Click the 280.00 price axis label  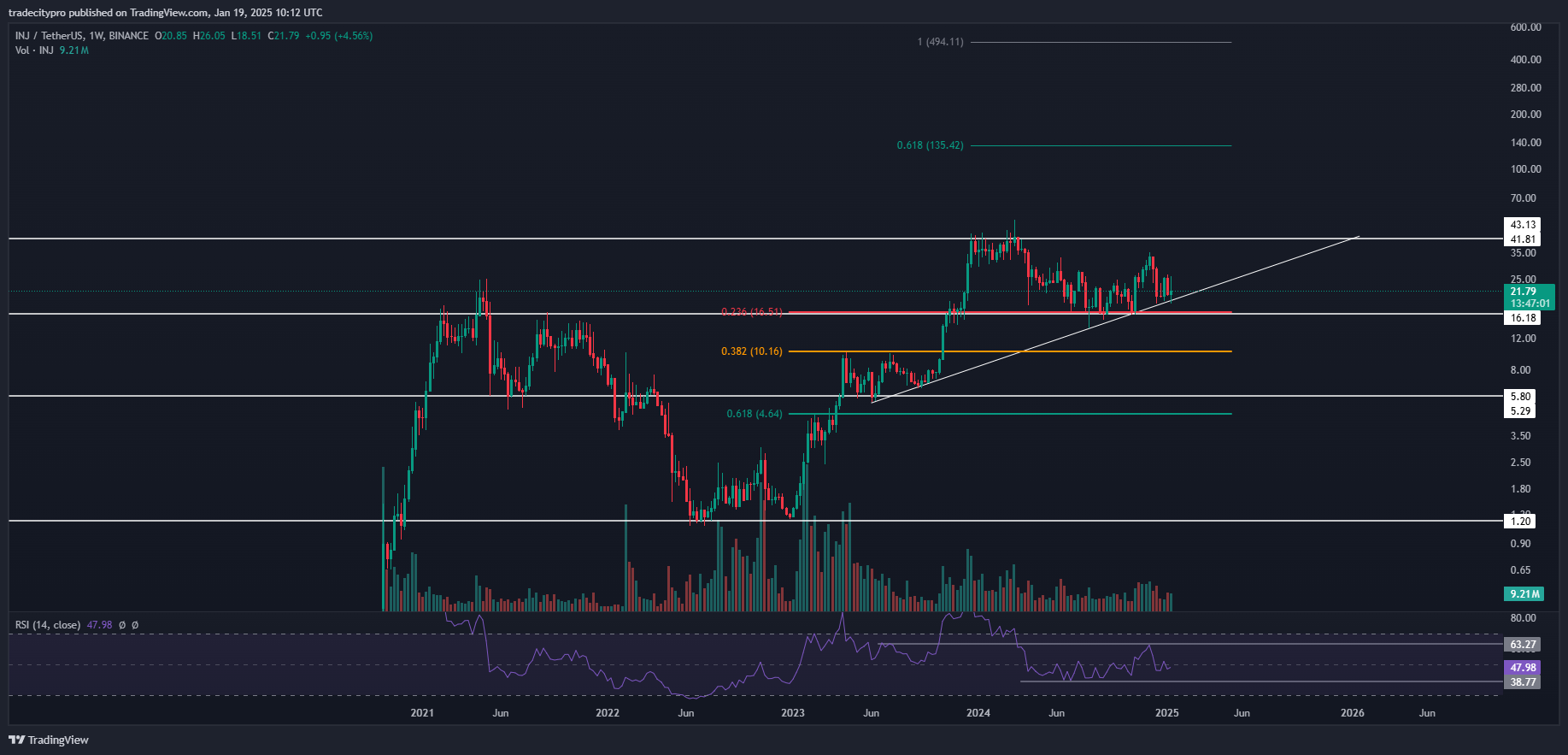click(1525, 88)
